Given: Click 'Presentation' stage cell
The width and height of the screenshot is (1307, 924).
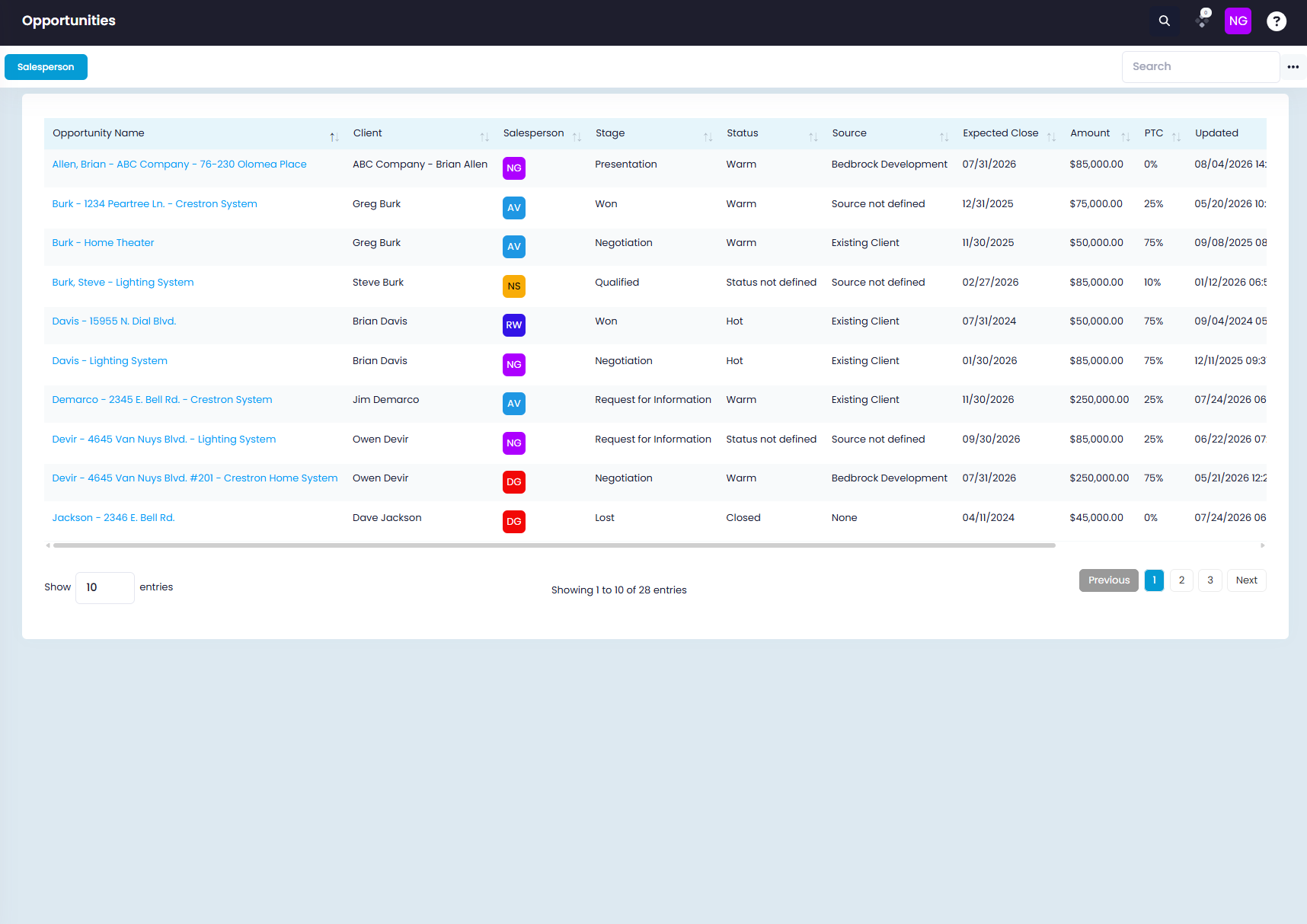Looking at the screenshot, I should (x=626, y=165).
